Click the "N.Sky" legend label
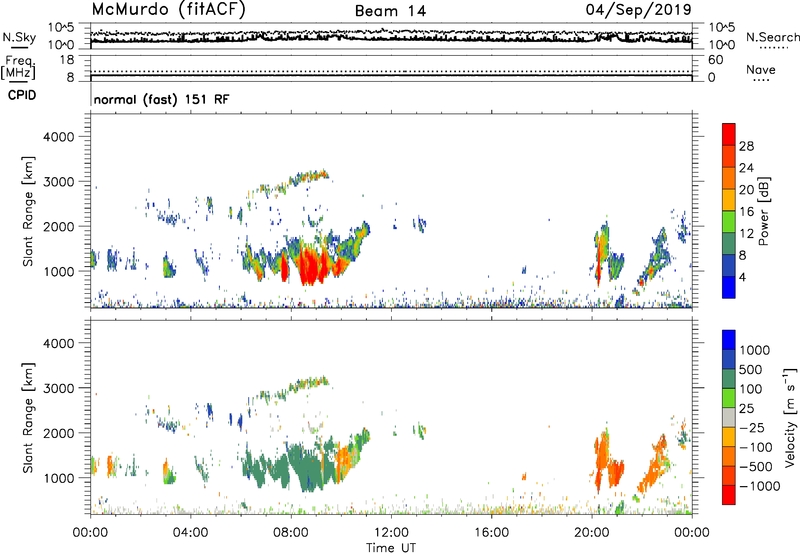 pyautogui.click(x=19, y=37)
